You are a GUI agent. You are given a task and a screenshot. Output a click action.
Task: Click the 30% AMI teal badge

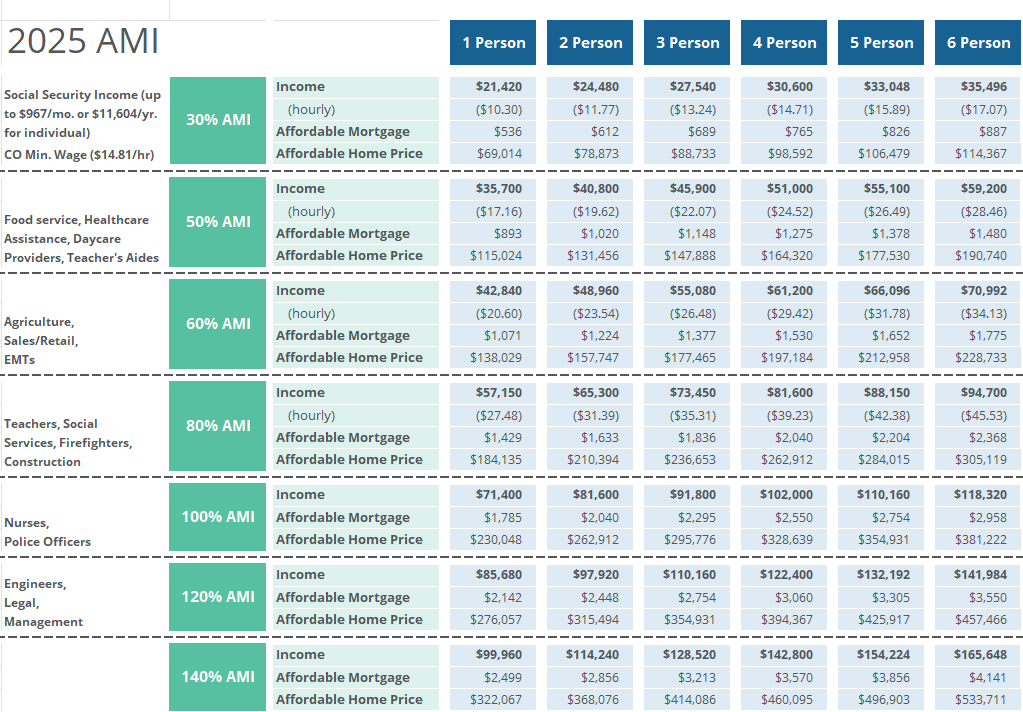[x=216, y=119]
